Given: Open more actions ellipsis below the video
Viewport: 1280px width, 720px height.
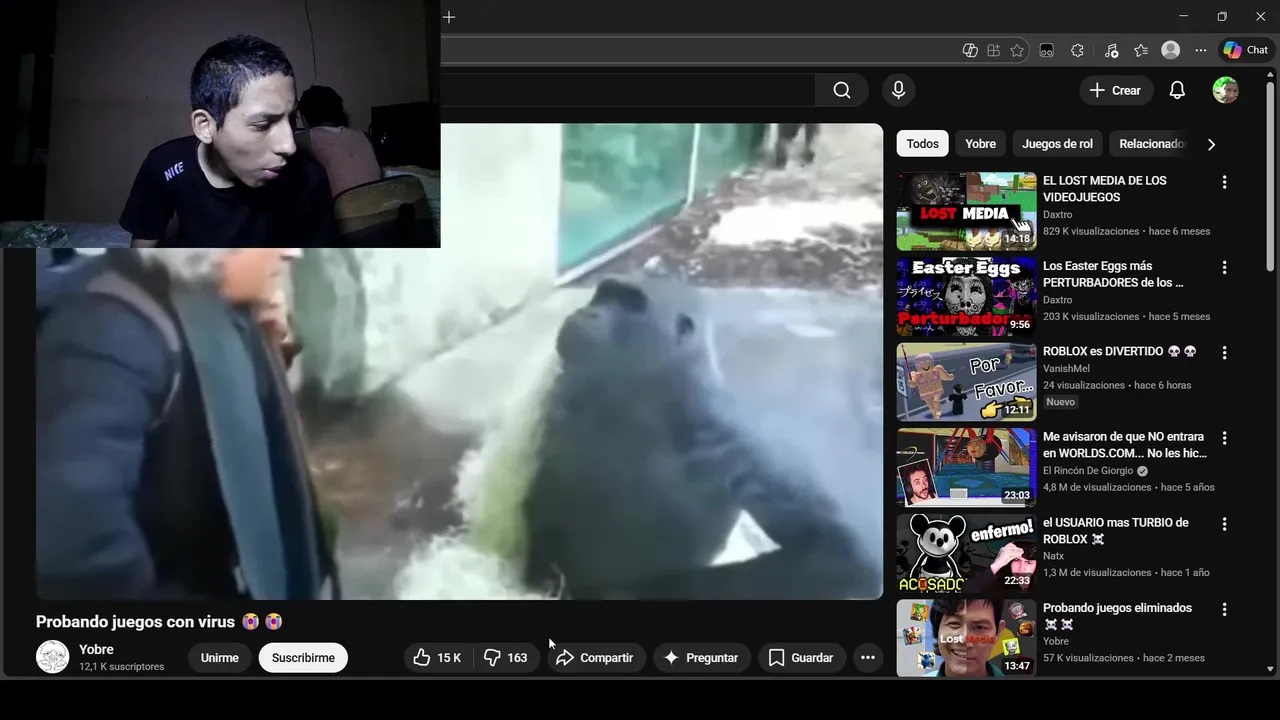Looking at the screenshot, I should coord(868,657).
